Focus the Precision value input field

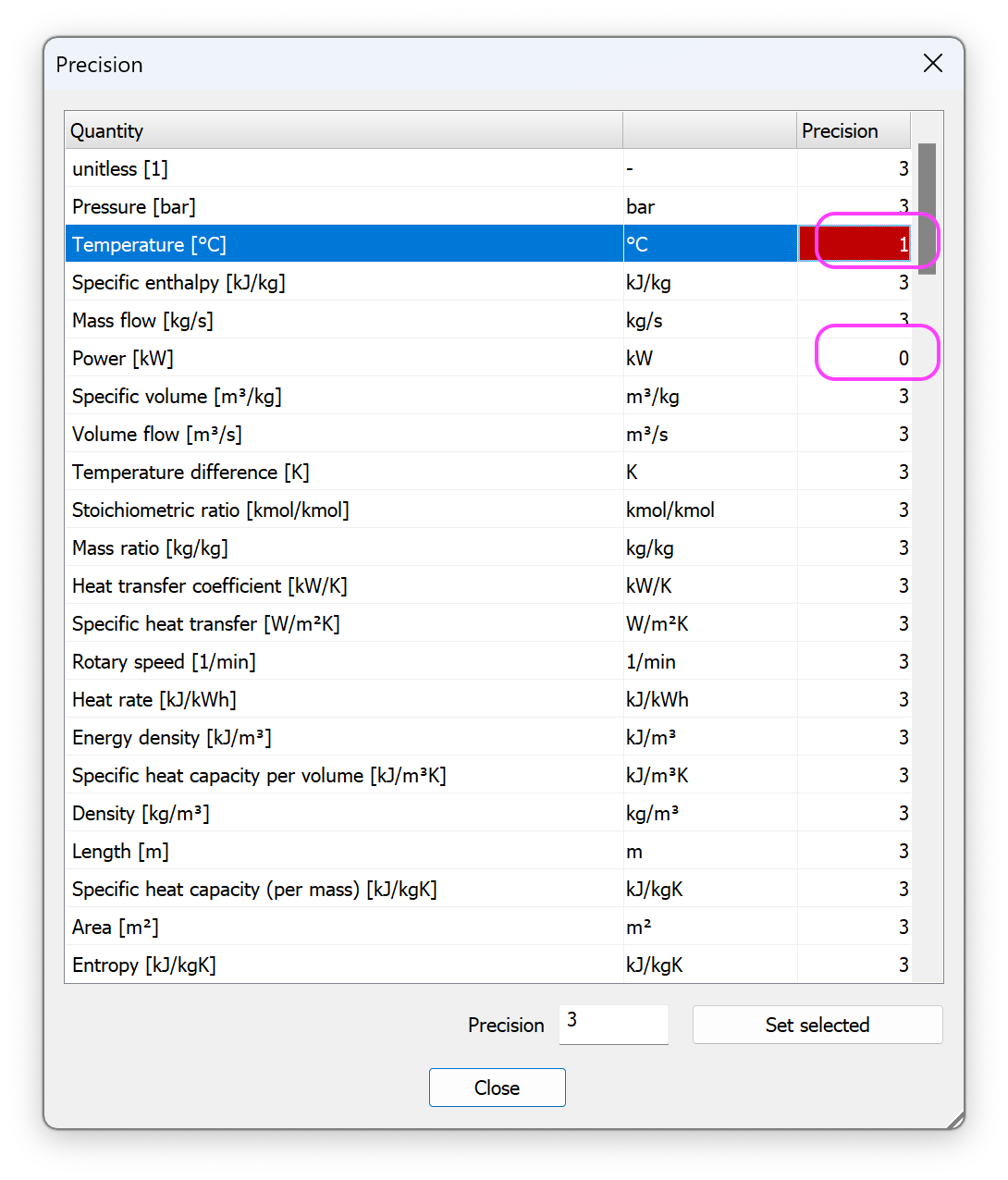pyautogui.click(x=613, y=1025)
